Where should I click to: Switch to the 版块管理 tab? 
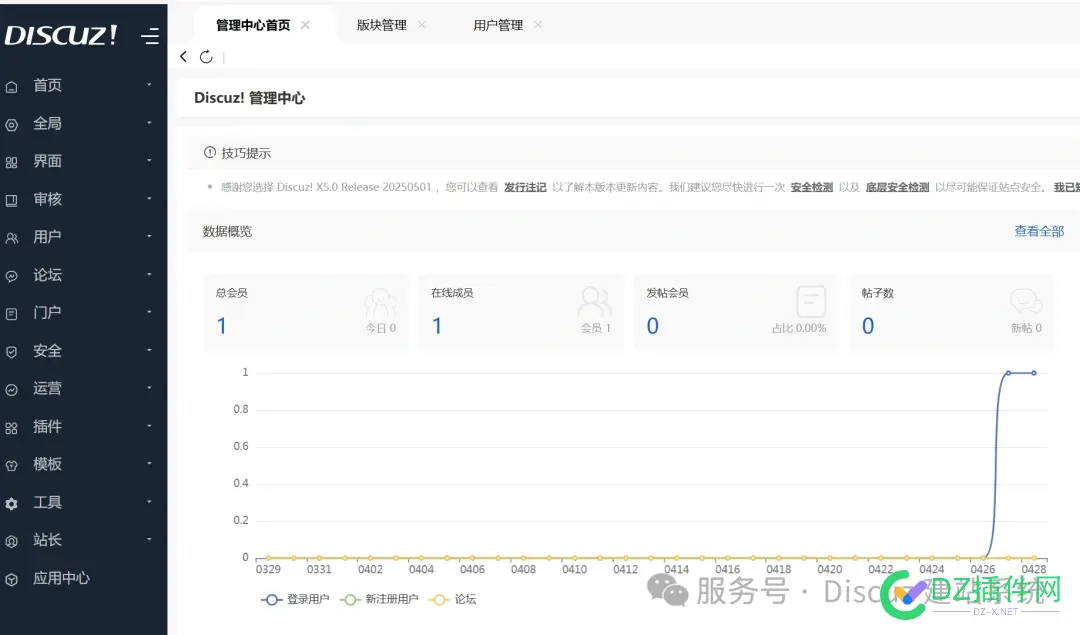click(x=382, y=25)
